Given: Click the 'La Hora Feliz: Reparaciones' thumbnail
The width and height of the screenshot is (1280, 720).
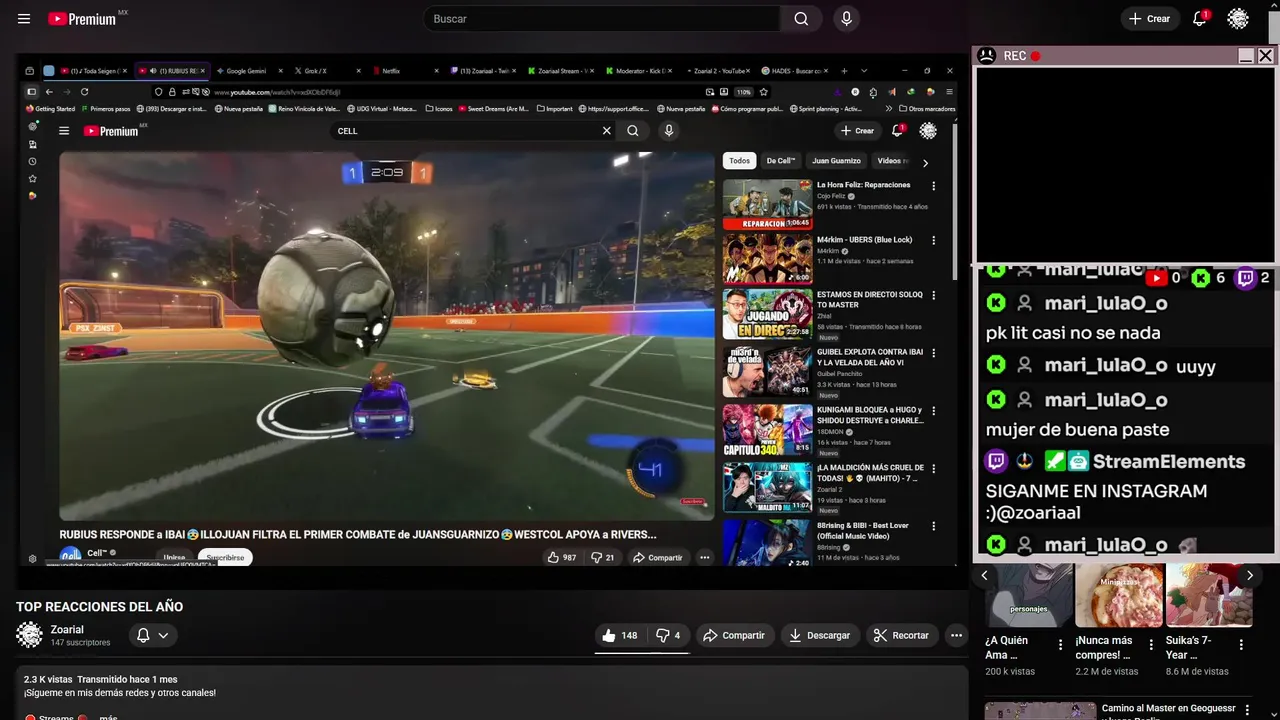Looking at the screenshot, I should pyautogui.click(x=768, y=204).
